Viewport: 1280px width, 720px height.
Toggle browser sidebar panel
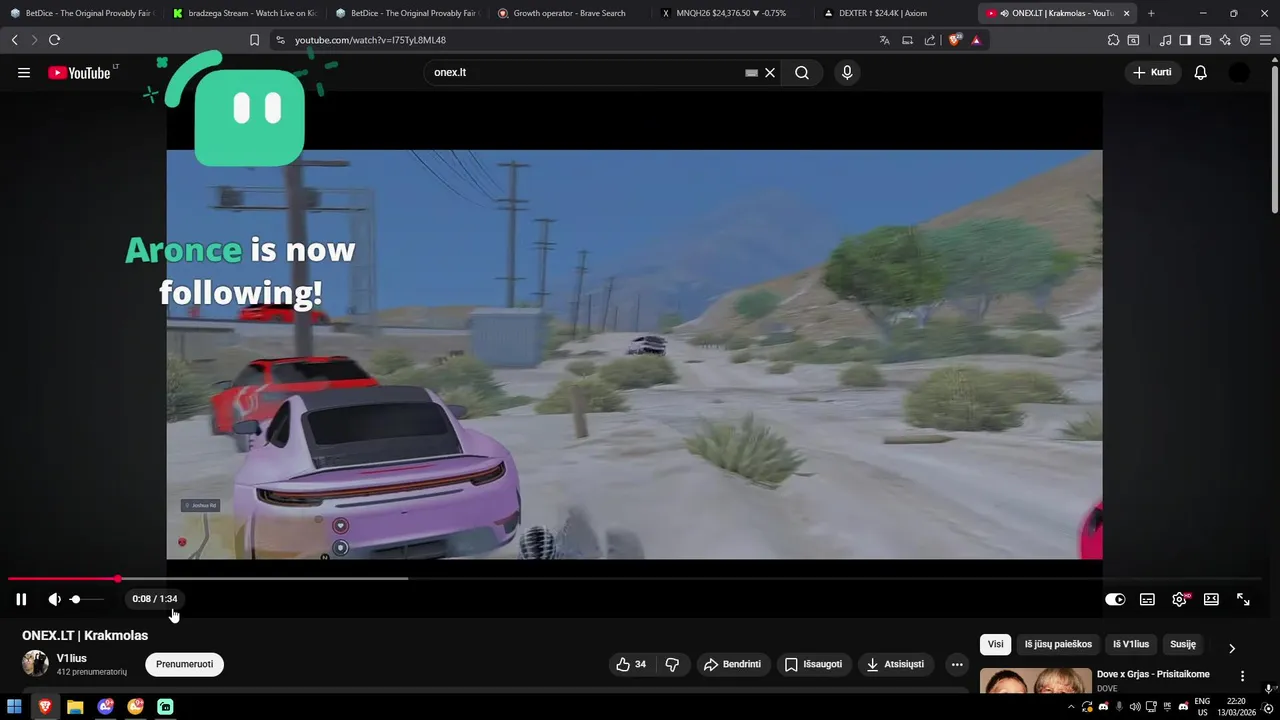[x=1185, y=40]
